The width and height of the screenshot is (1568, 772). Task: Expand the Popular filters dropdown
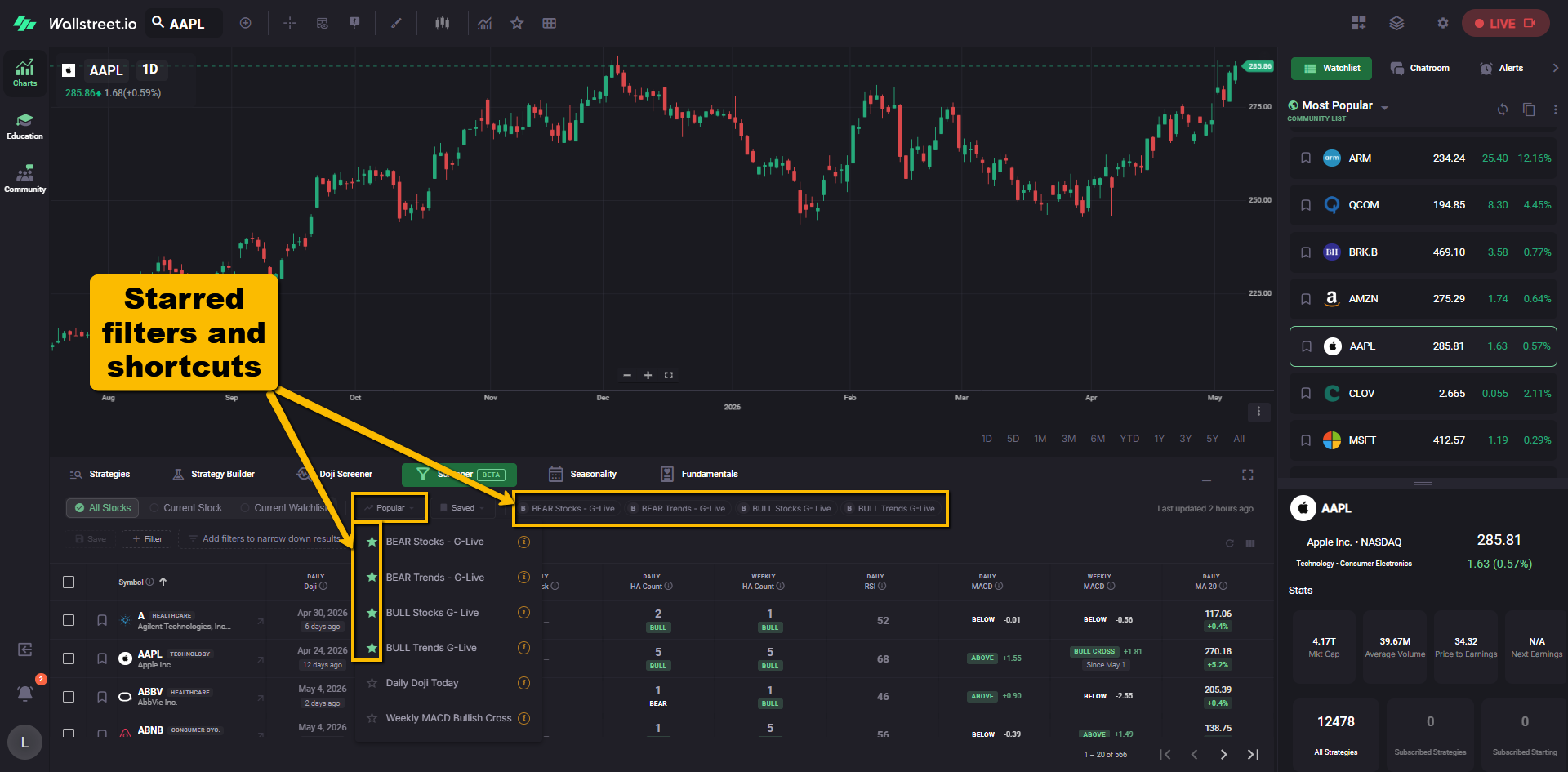point(390,508)
